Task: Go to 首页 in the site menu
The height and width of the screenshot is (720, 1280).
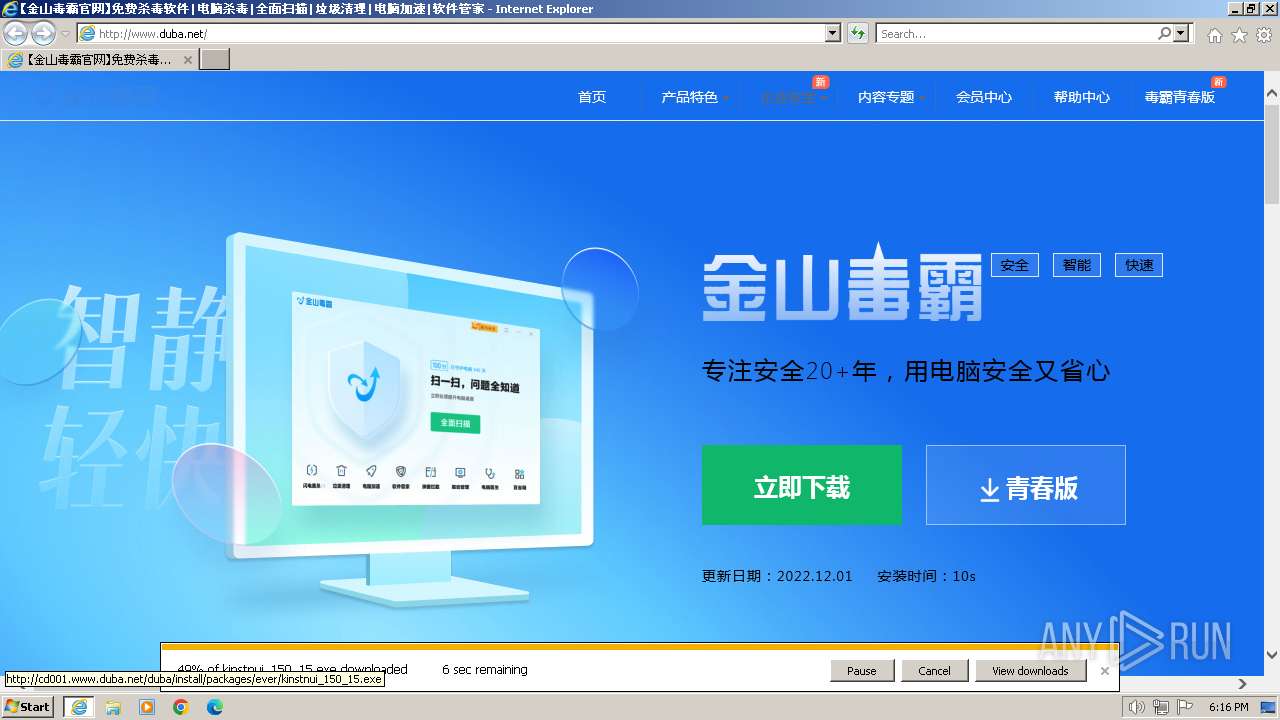Action: [592, 97]
